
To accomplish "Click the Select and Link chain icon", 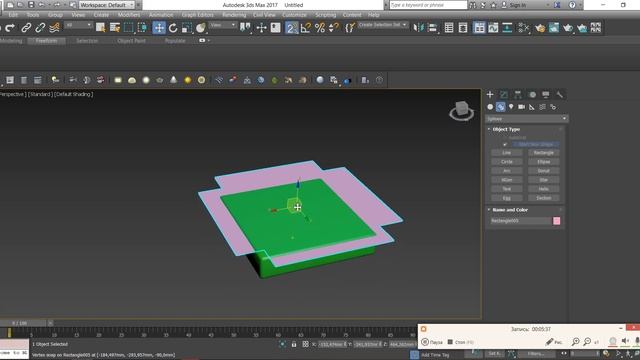I will 26,28.
